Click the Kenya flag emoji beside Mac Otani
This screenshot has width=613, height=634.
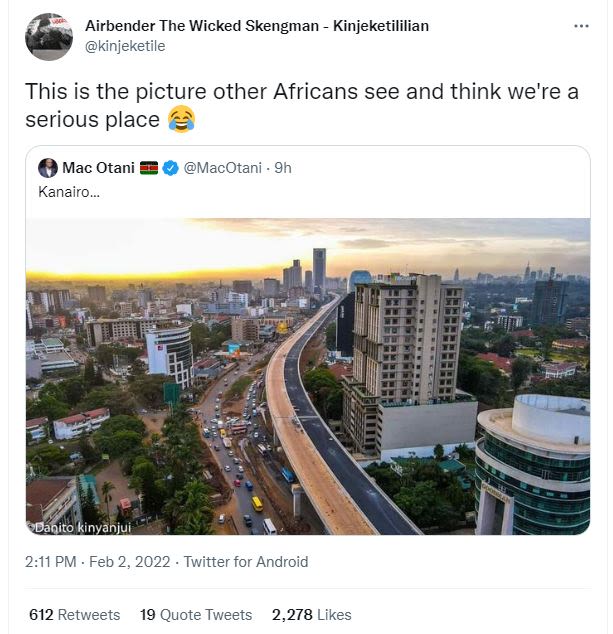point(149,168)
